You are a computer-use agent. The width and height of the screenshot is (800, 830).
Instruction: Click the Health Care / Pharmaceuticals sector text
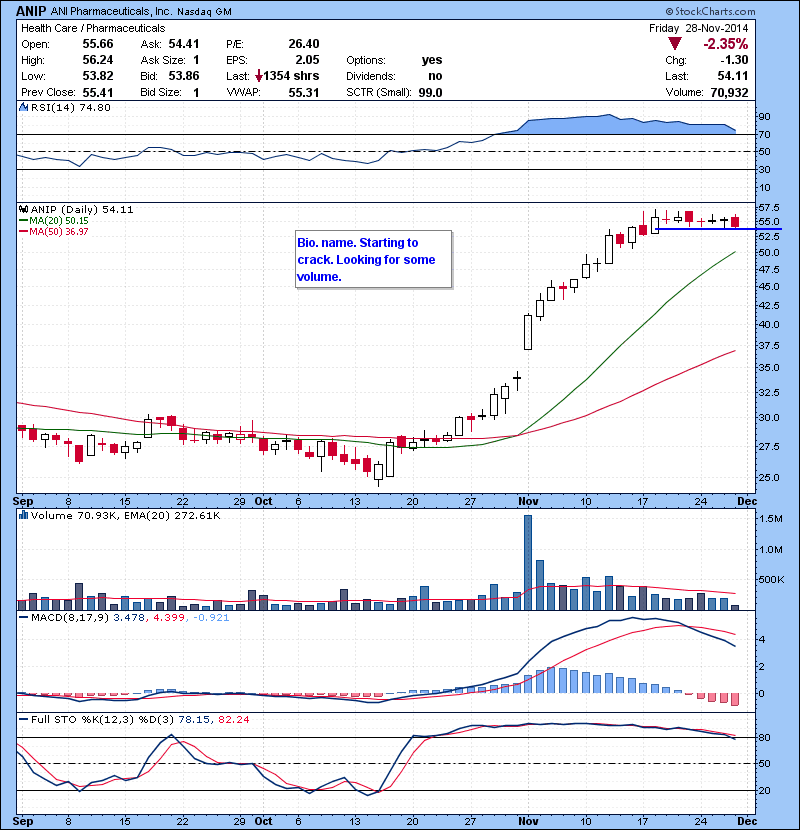coord(93,28)
